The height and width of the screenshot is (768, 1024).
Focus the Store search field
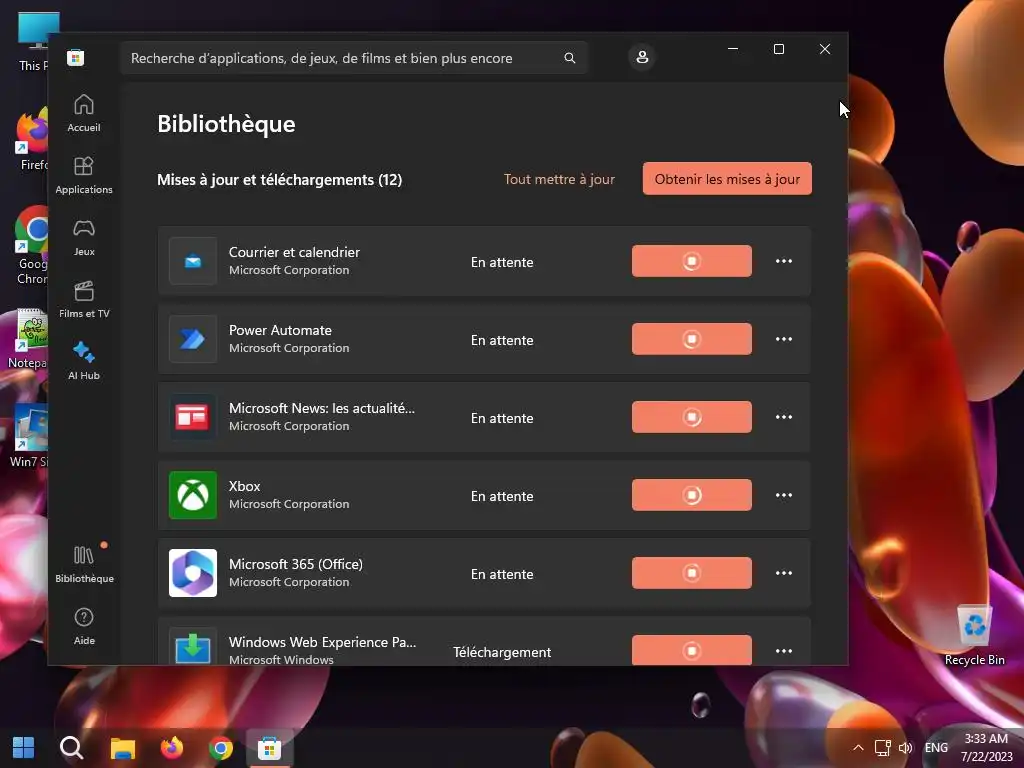point(353,58)
